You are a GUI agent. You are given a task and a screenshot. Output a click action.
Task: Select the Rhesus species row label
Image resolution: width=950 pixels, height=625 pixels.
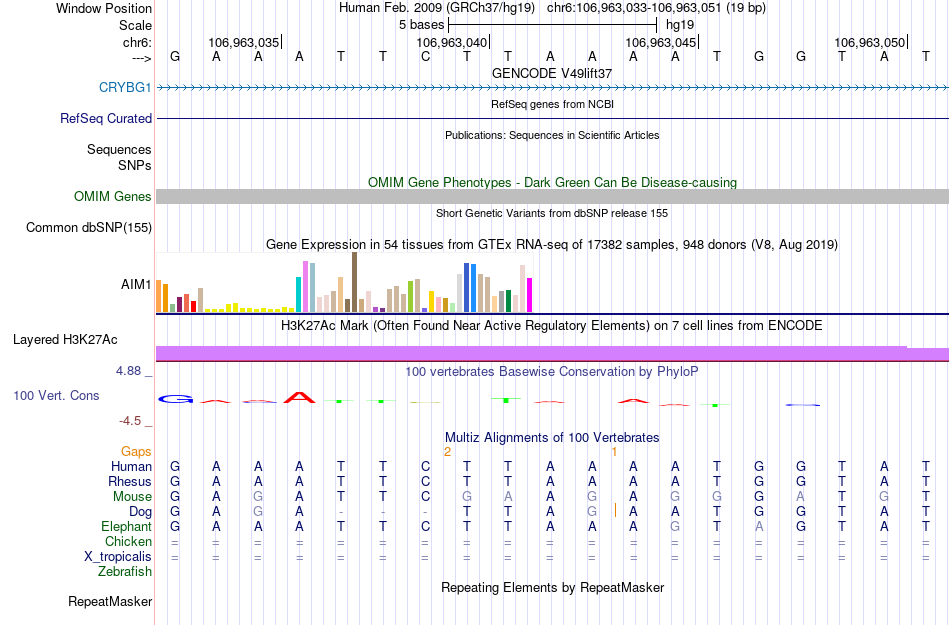pos(130,481)
